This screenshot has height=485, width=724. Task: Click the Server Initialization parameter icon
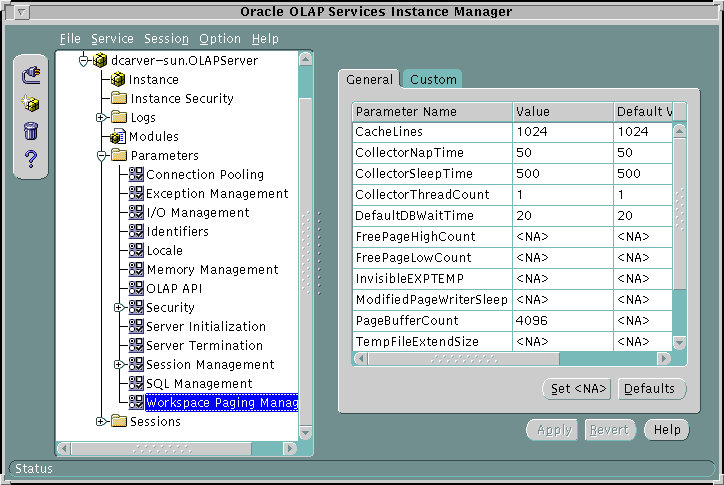point(136,326)
